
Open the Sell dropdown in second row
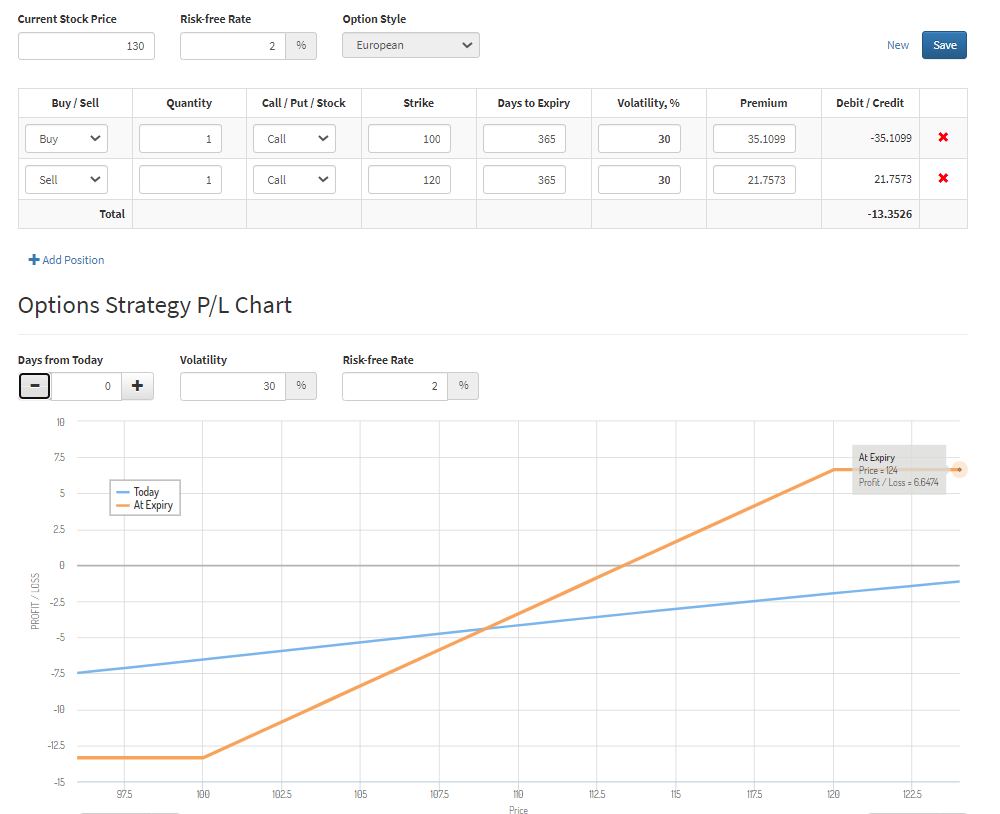pyautogui.click(x=66, y=179)
